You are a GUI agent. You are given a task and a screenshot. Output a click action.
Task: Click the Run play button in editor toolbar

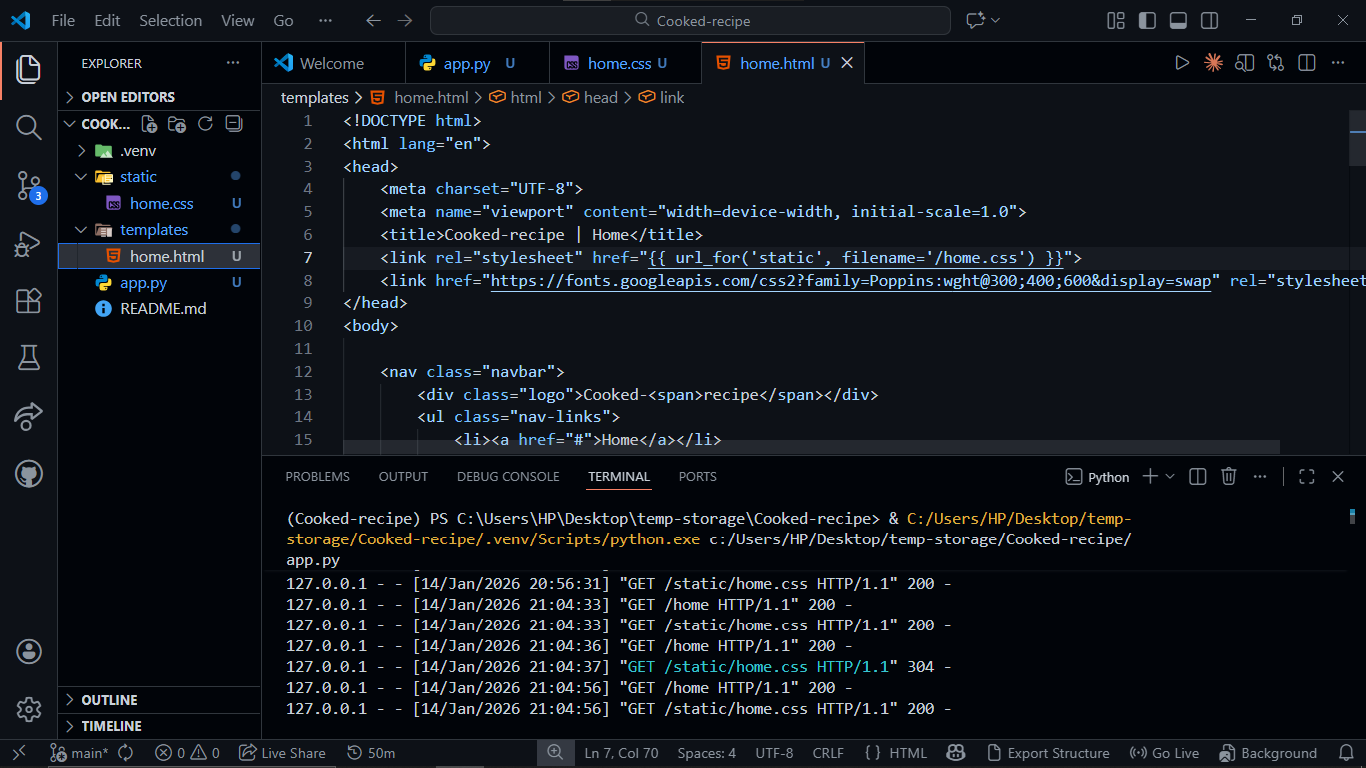pyautogui.click(x=1182, y=63)
